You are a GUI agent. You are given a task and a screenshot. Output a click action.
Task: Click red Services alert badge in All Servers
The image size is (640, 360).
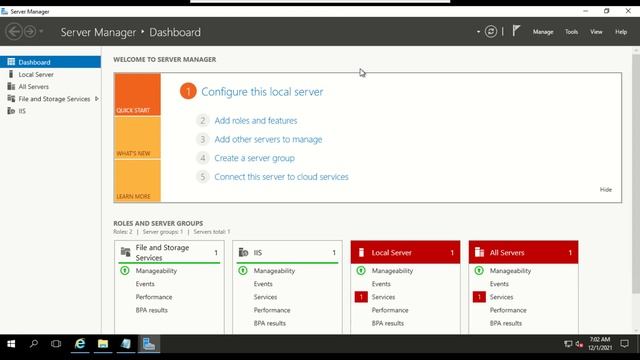[x=479, y=297]
